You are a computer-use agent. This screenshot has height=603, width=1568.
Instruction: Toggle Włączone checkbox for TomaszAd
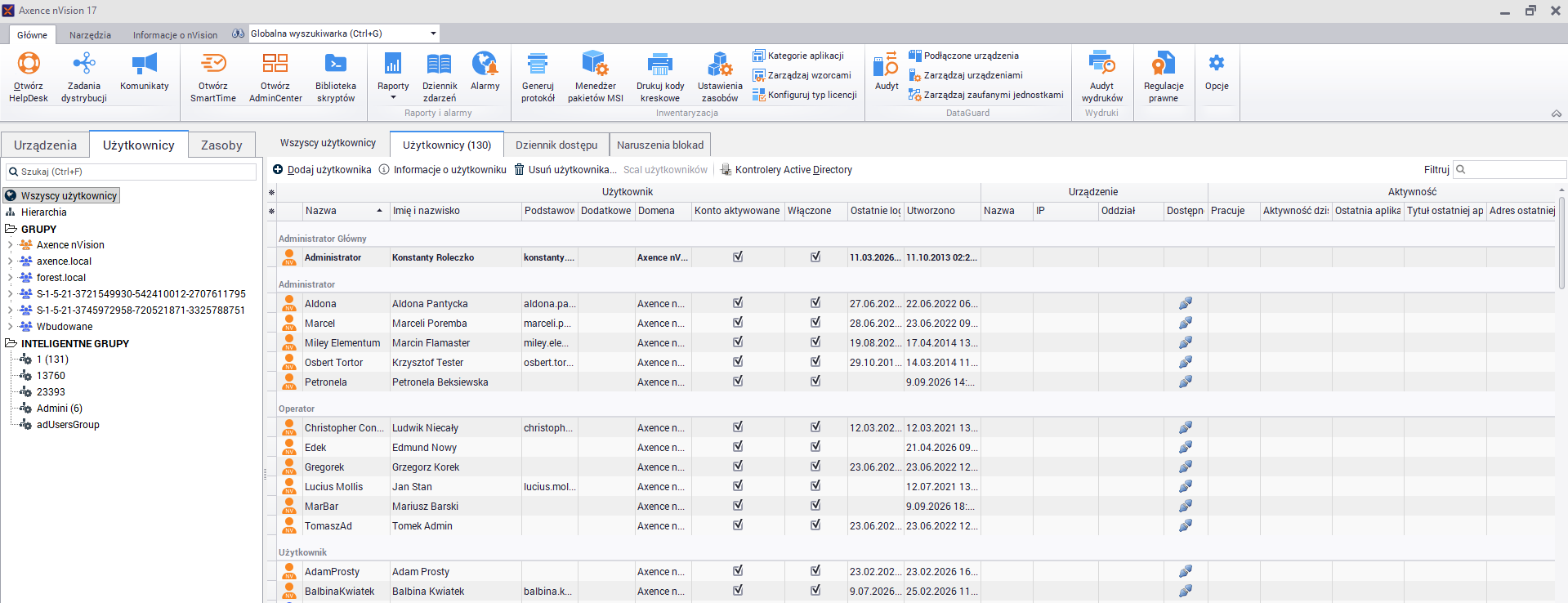tap(815, 525)
